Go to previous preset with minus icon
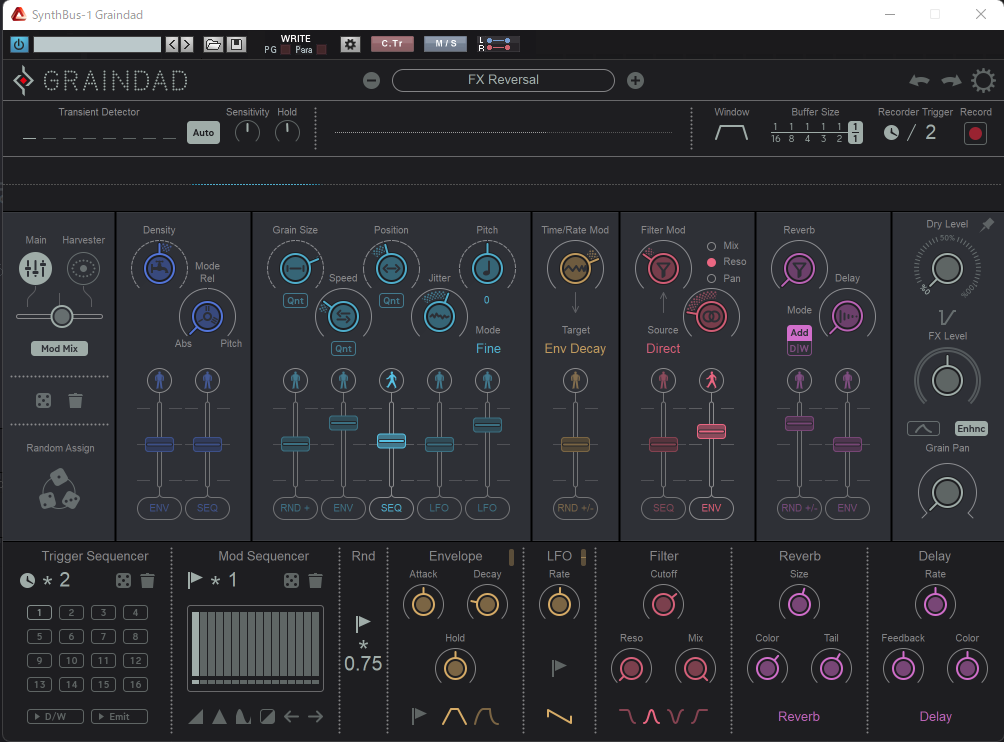The image size is (1004, 742). [x=371, y=81]
